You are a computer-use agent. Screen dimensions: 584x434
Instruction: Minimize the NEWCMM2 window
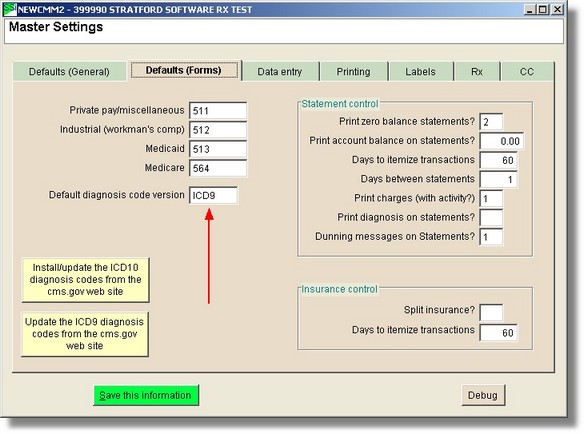click(x=529, y=9)
